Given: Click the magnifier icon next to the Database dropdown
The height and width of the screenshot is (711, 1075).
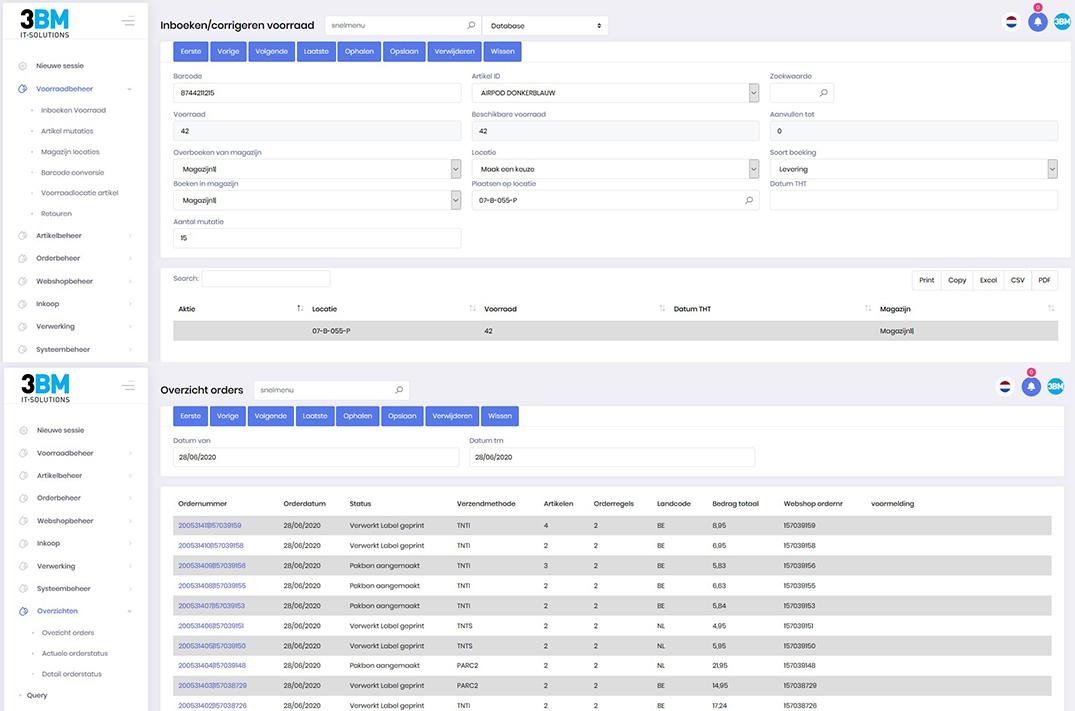Looking at the screenshot, I should pyautogui.click(x=471, y=26).
